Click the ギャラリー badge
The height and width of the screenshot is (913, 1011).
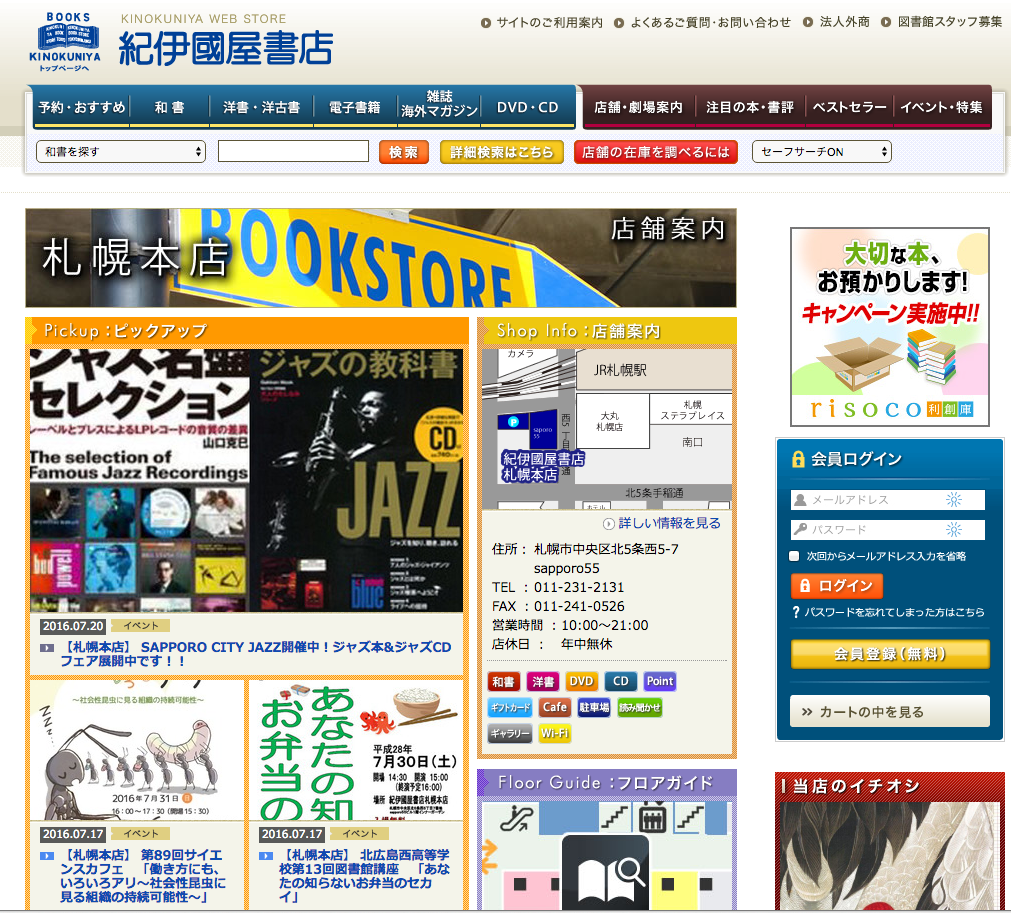(x=510, y=733)
